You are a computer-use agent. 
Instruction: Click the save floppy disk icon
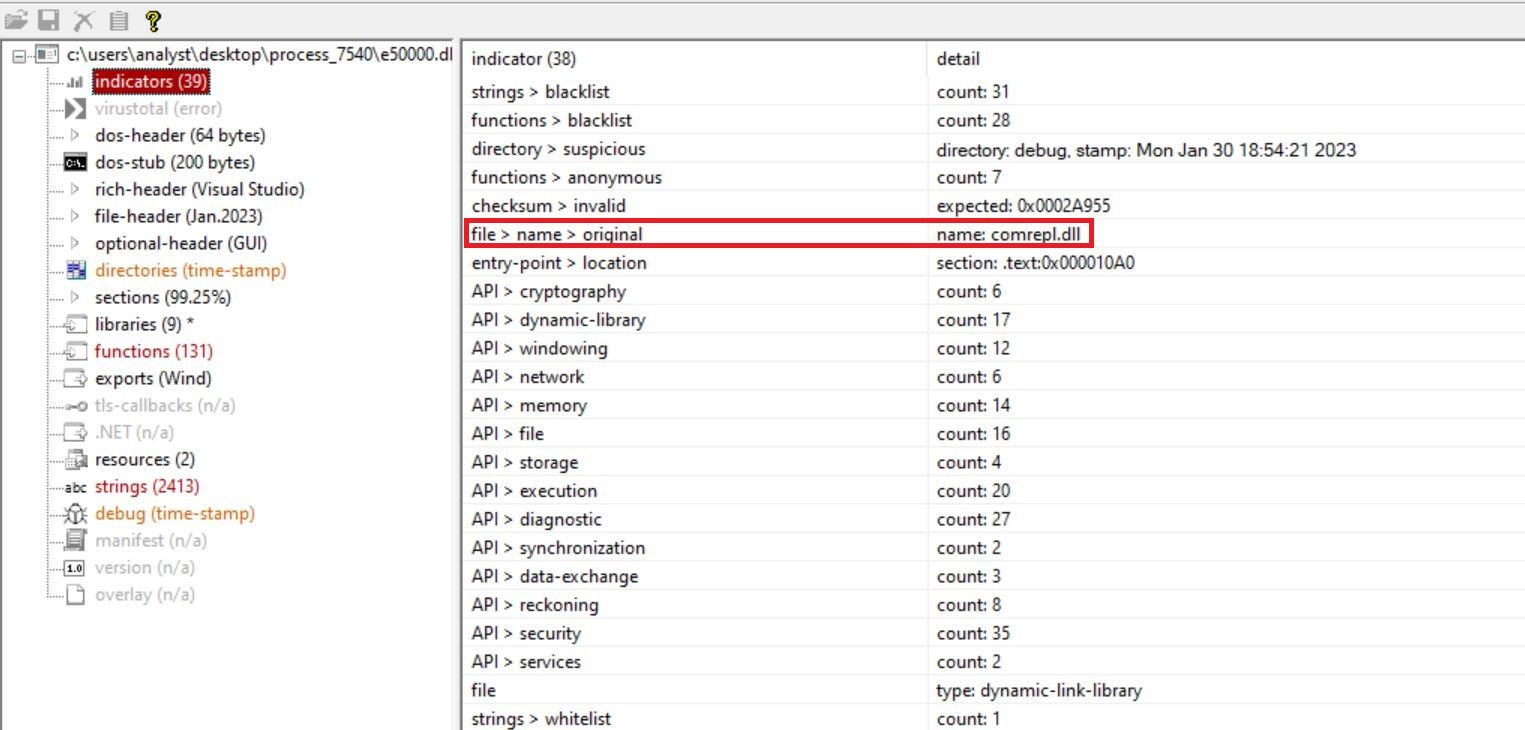pyautogui.click(x=49, y=20)
